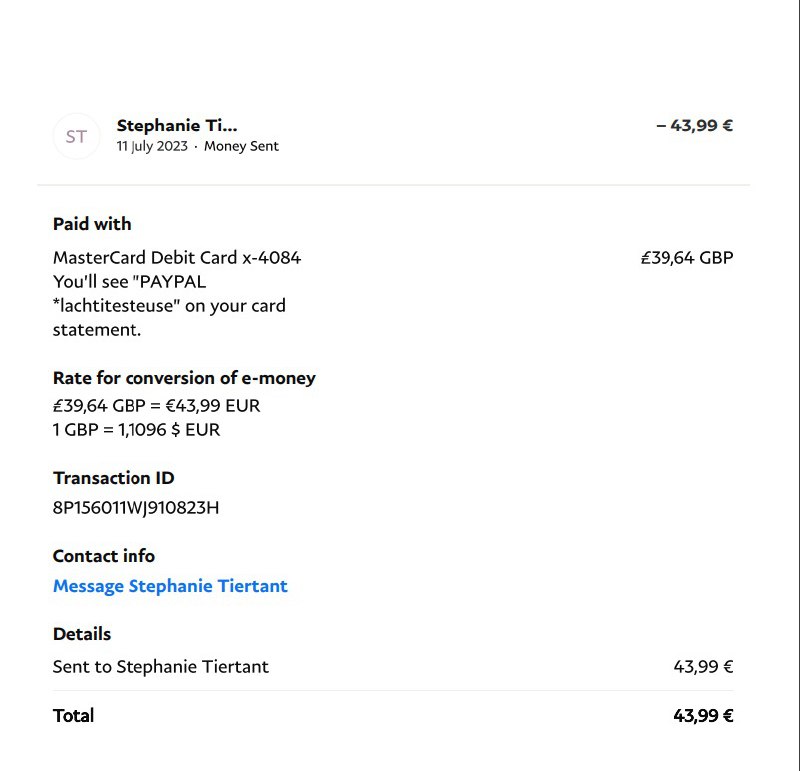Click the Money Sent status label
Viewport: 800px width, 771px height.
[x=241, y=146]
